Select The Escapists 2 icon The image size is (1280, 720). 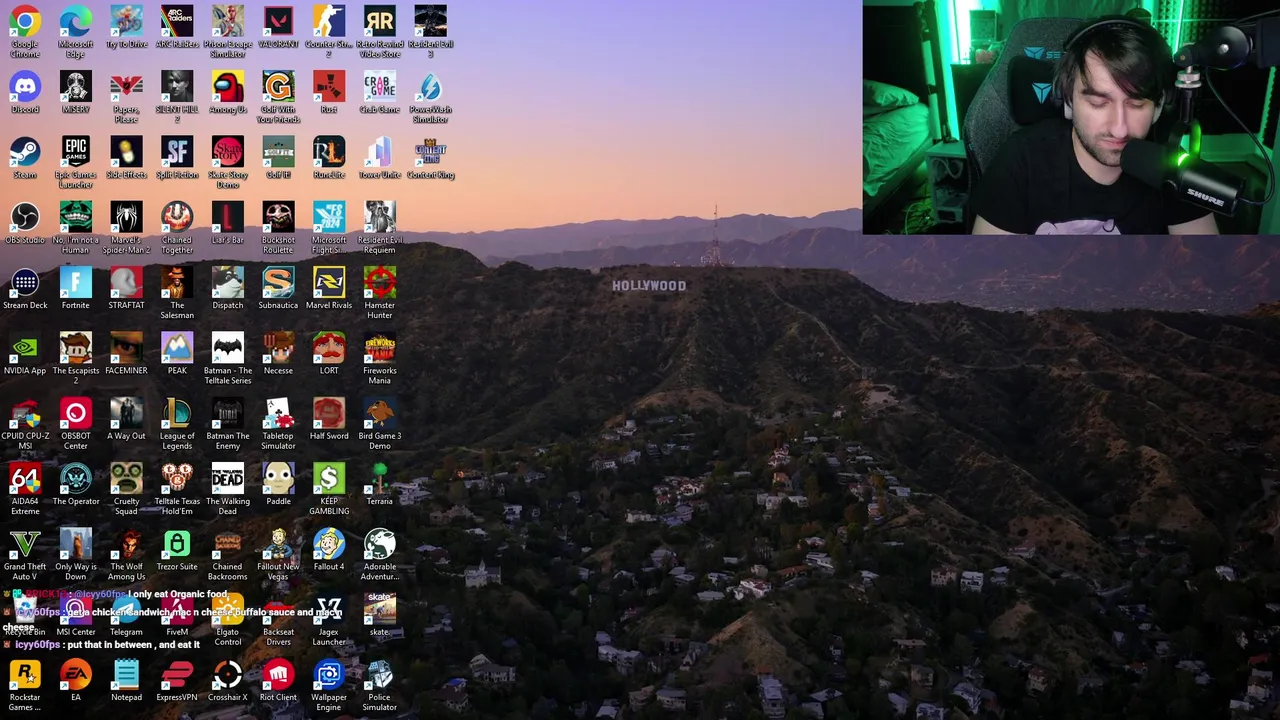75,348
